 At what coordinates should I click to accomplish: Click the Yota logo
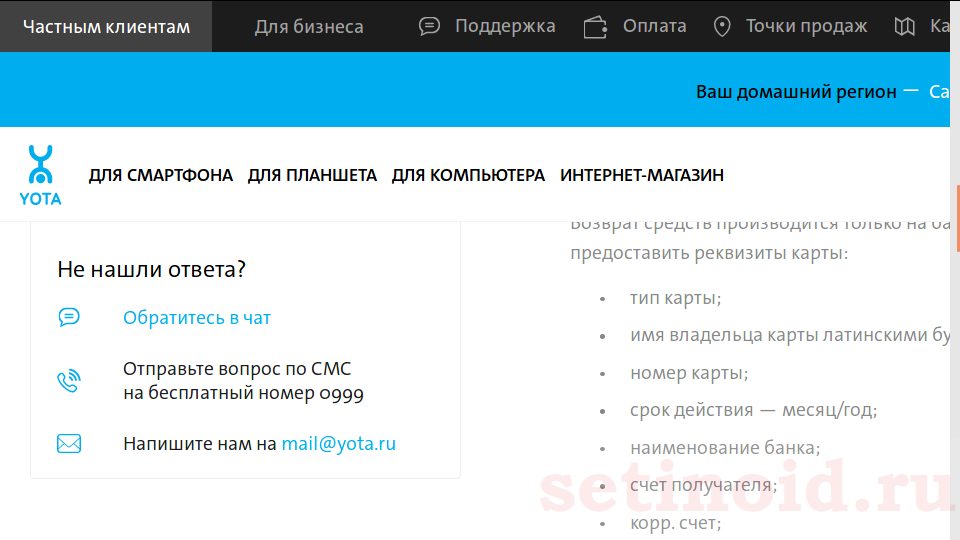(40, 175)
